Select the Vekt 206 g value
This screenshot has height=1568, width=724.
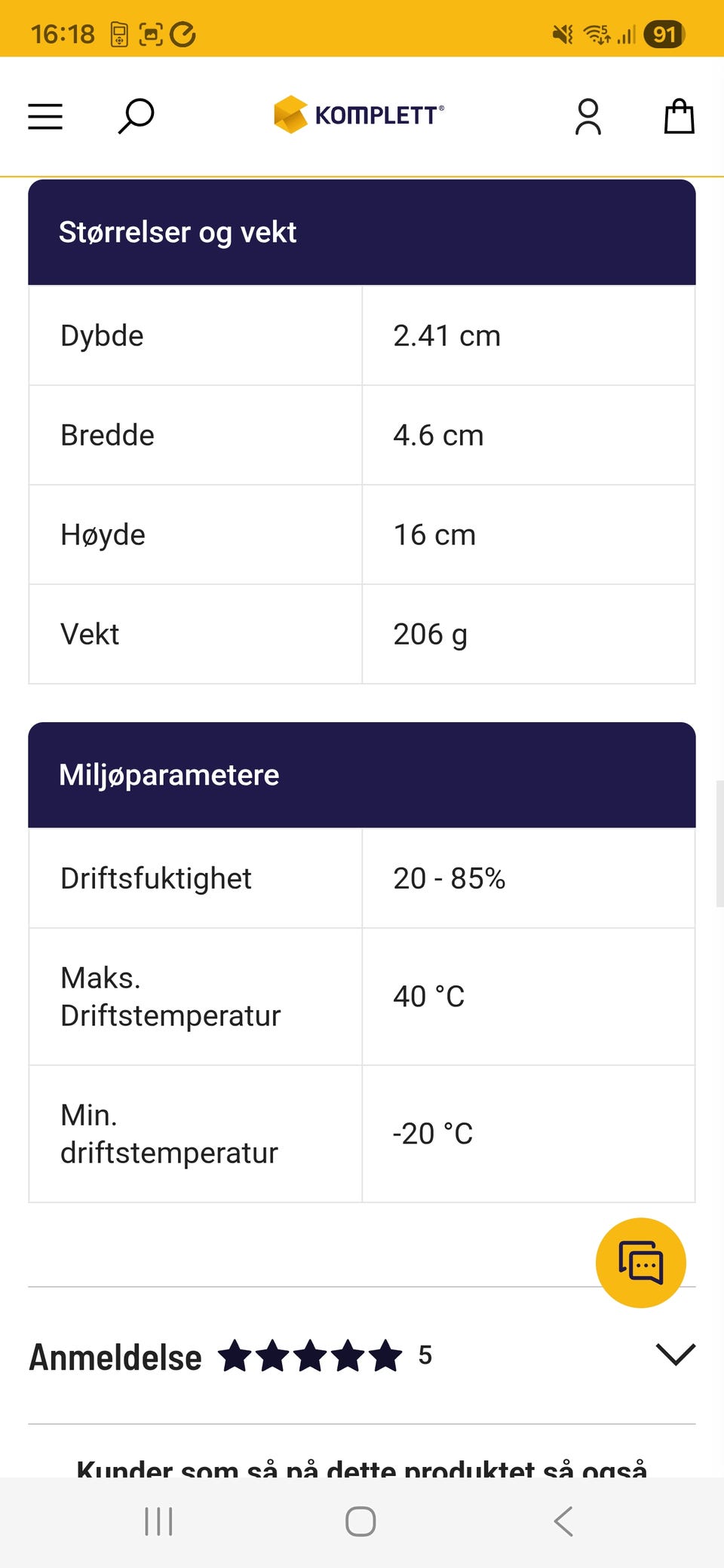point(430,635)
